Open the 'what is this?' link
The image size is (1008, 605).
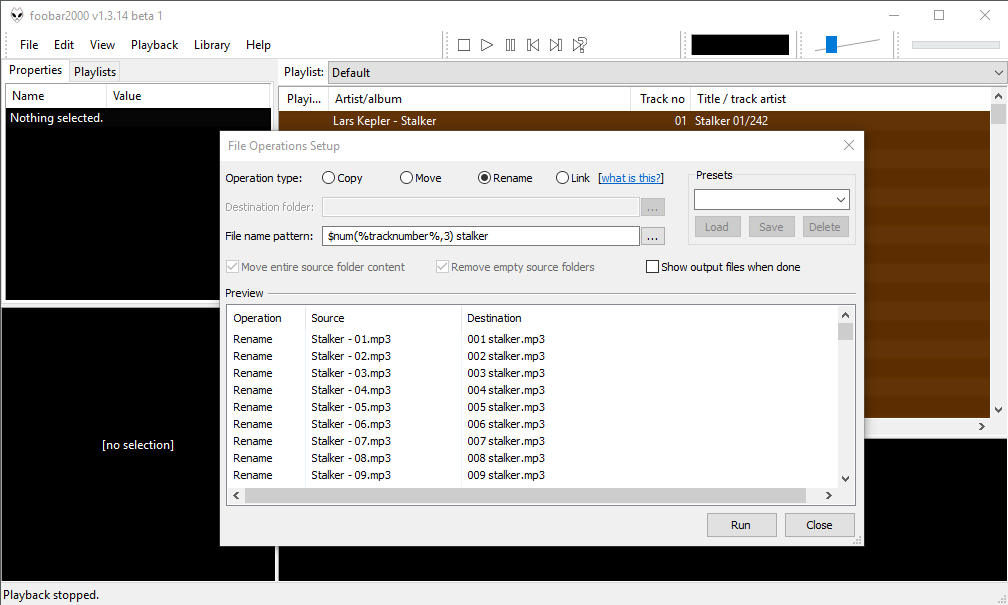[x=630, y=178]
